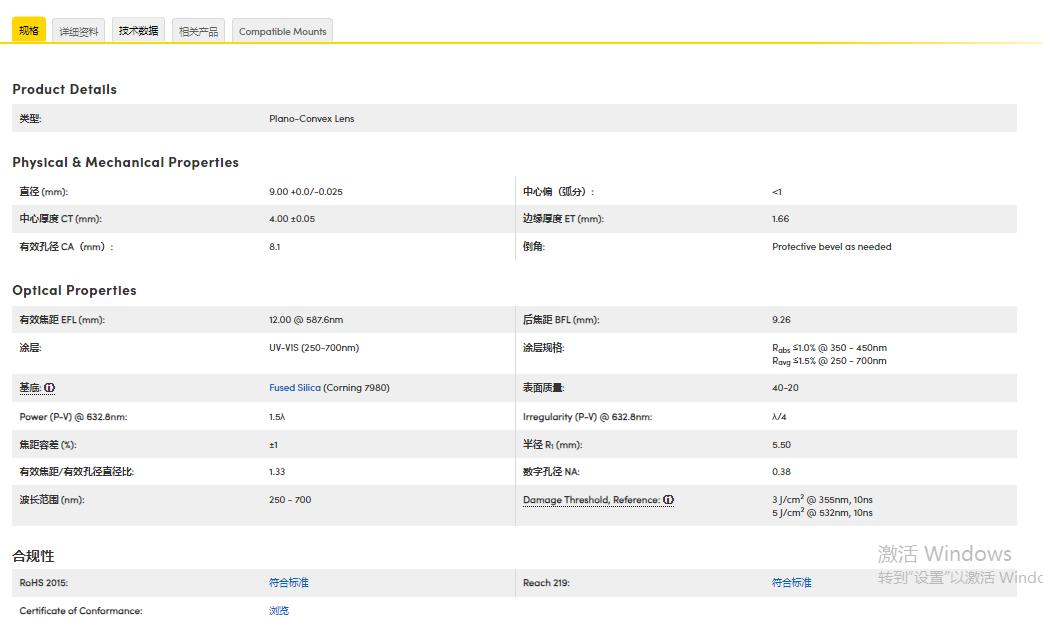This screenshot has height=620, width=1043.
Task: Open the 技术数据 tab
Action: [138, 31]
